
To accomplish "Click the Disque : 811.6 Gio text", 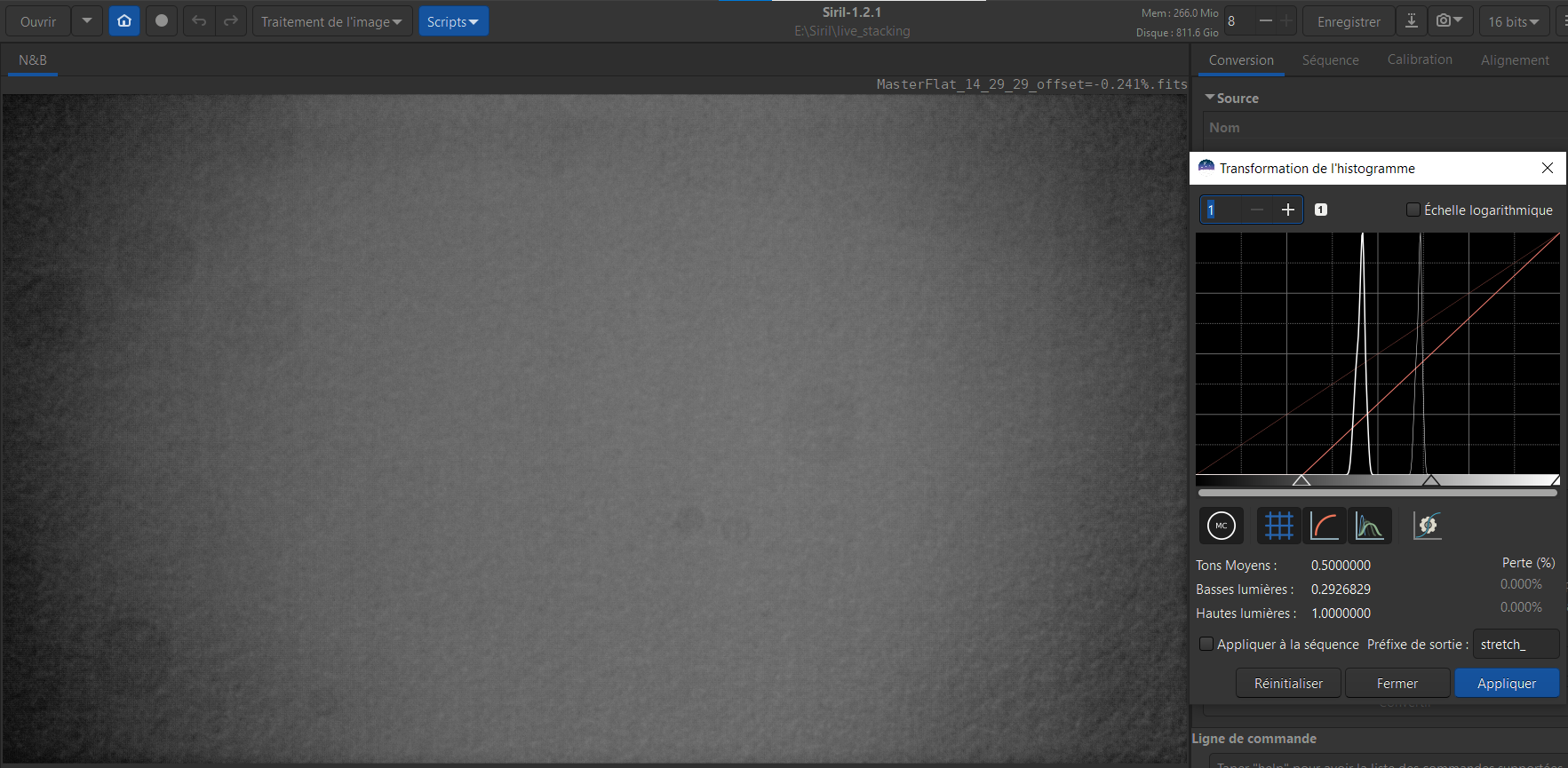I will [x=1177, y=33].
